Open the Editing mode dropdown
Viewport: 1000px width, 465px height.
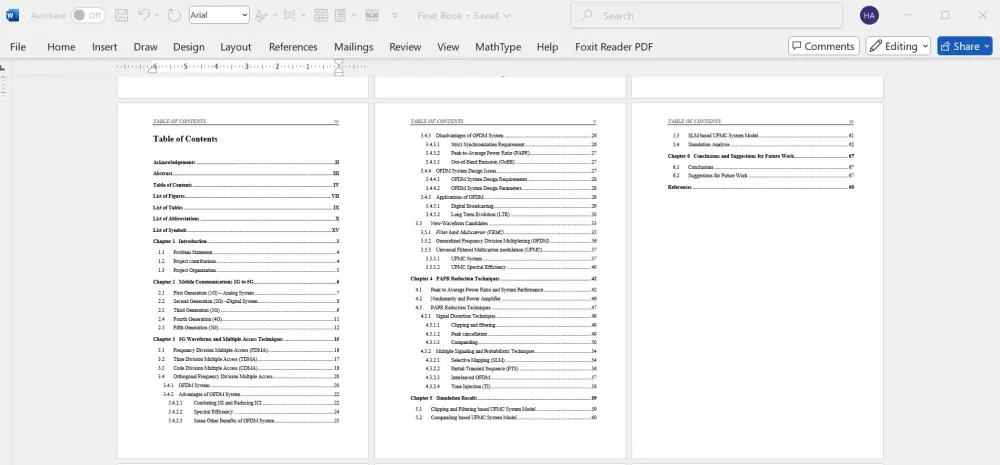pos(898,46)
